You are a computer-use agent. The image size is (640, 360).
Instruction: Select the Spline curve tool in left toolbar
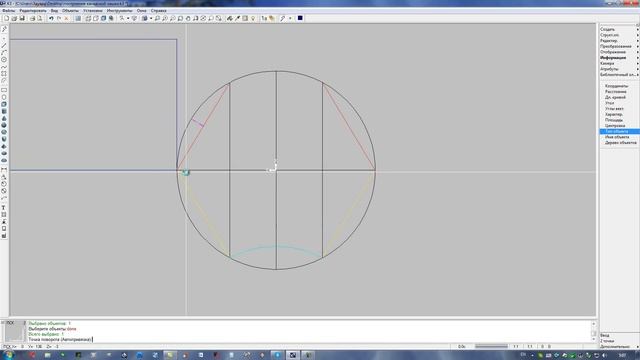click(4, 67)
